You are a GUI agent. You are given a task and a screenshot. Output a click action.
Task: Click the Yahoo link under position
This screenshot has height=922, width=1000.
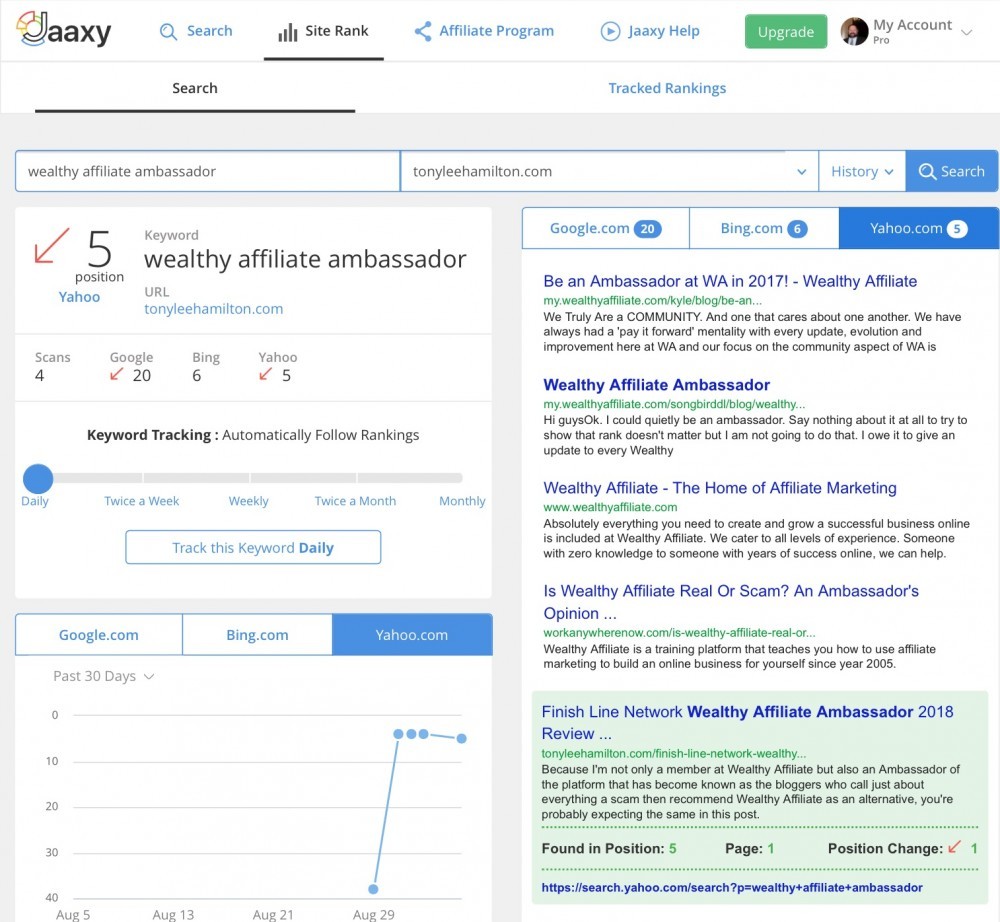[79, 296]
